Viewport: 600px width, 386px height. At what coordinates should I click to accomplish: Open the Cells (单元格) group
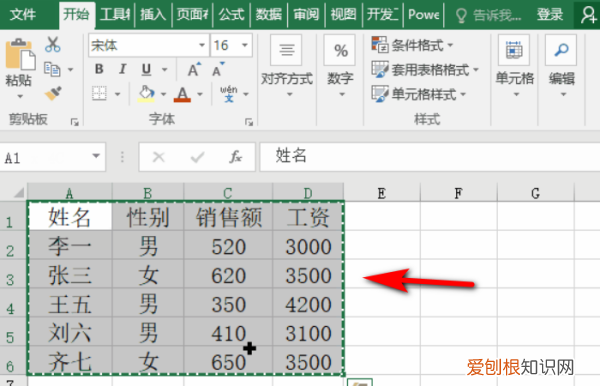[x=514, y=66]
